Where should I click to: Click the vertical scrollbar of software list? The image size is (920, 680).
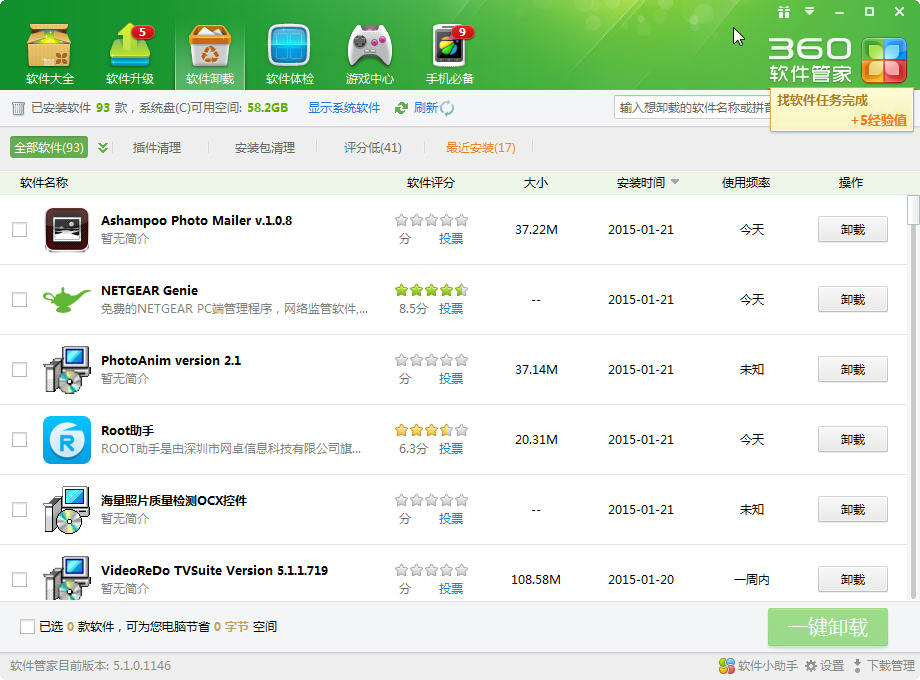(913, 400)
